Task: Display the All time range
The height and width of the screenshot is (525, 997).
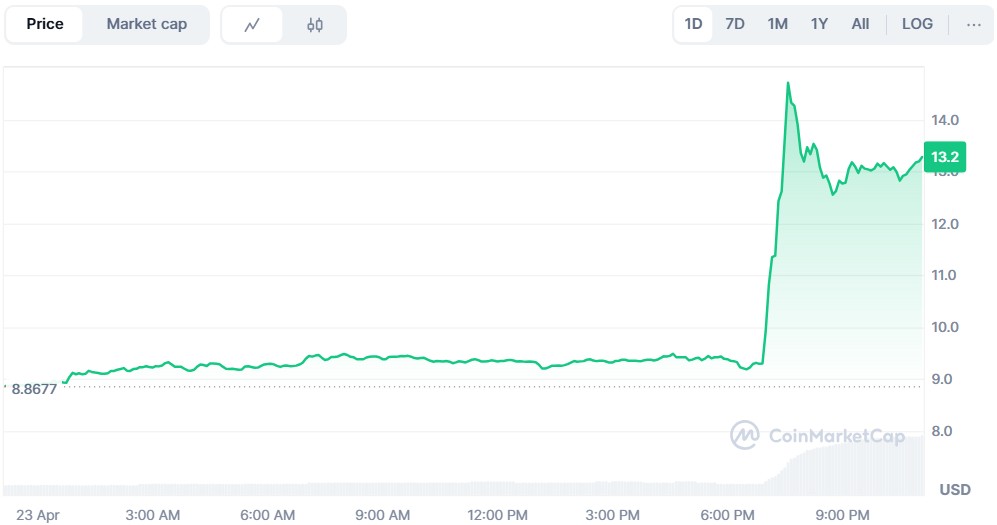Action: [x=860, y=24]
